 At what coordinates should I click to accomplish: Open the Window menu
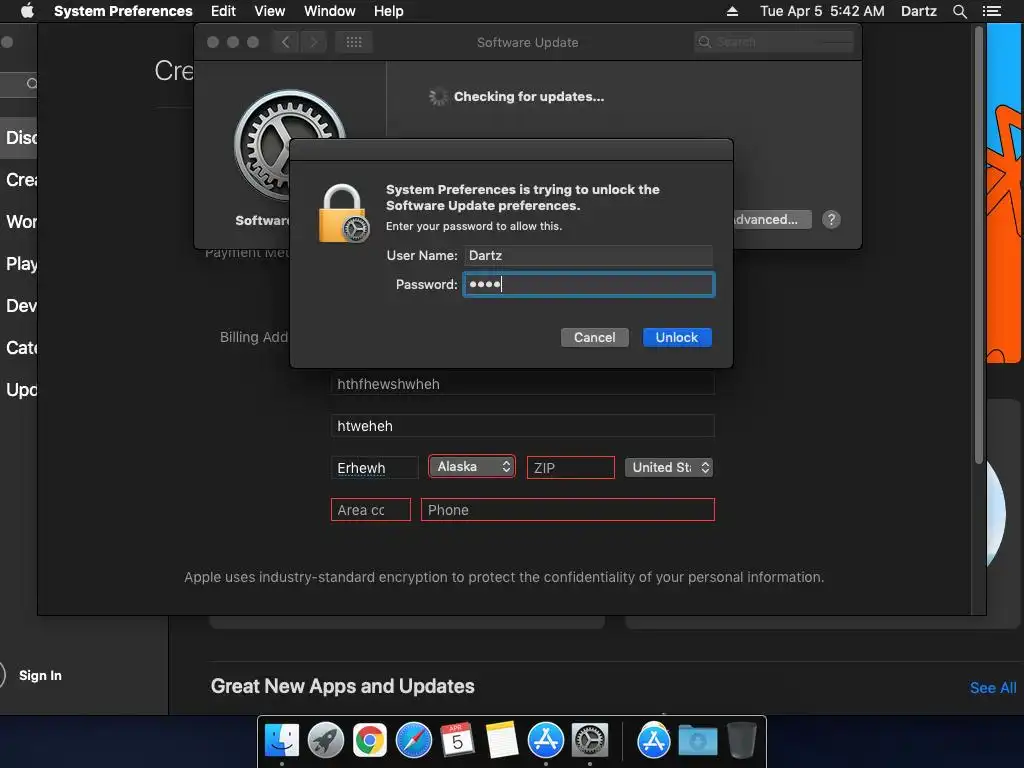point(330,11)
